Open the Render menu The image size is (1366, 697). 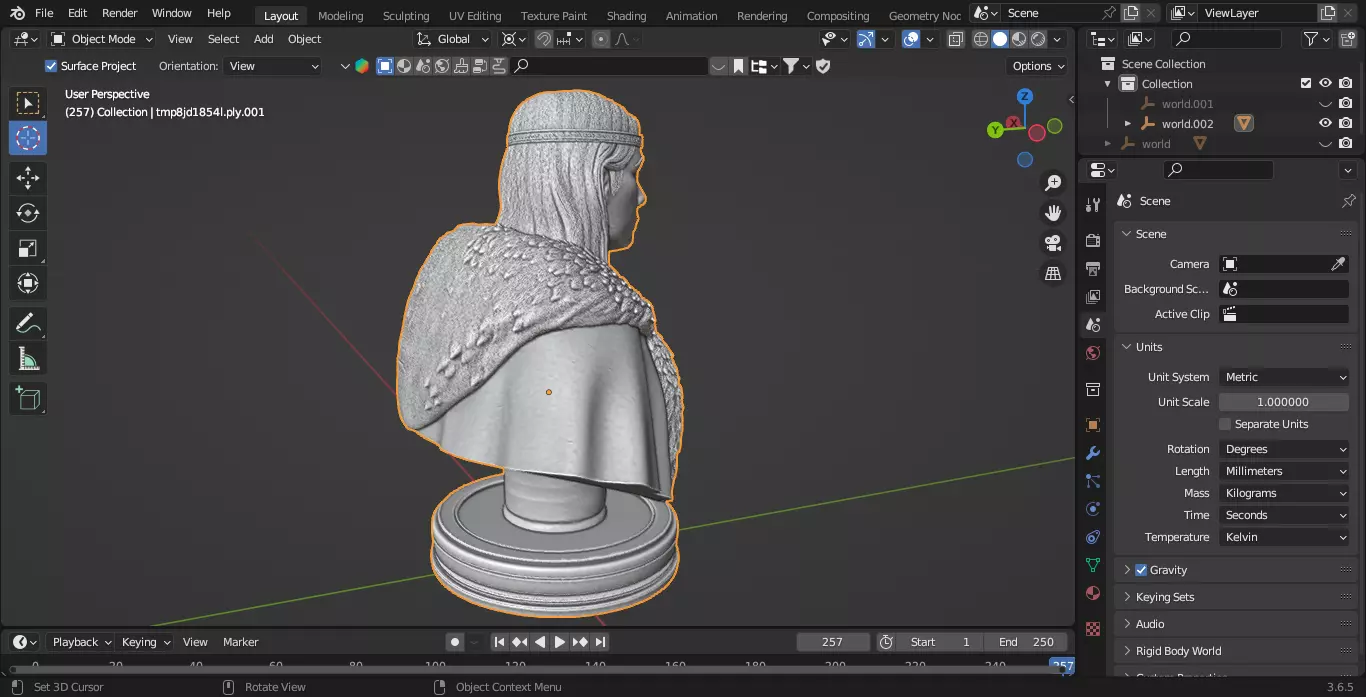pyautogui.click(x=120, y=13)
